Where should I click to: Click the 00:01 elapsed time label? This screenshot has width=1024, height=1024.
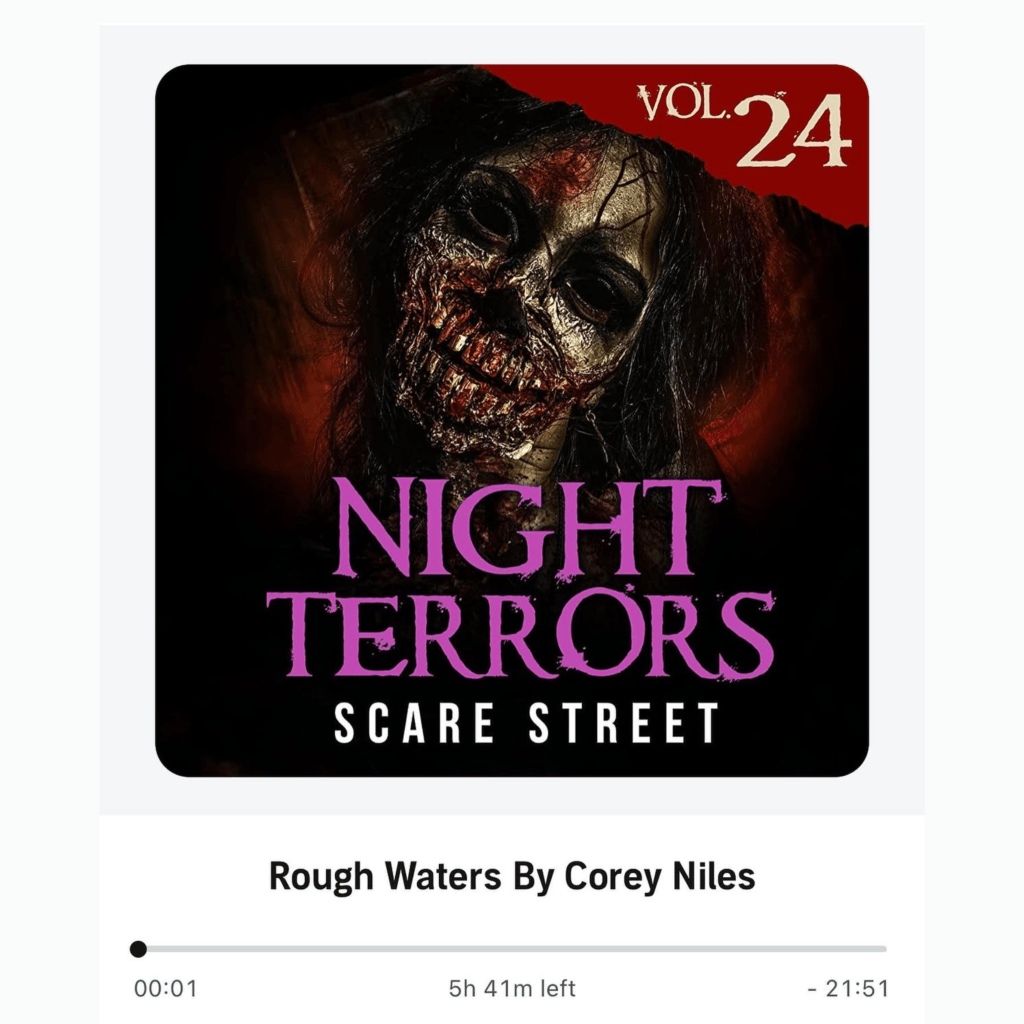(x=165, y=989)
